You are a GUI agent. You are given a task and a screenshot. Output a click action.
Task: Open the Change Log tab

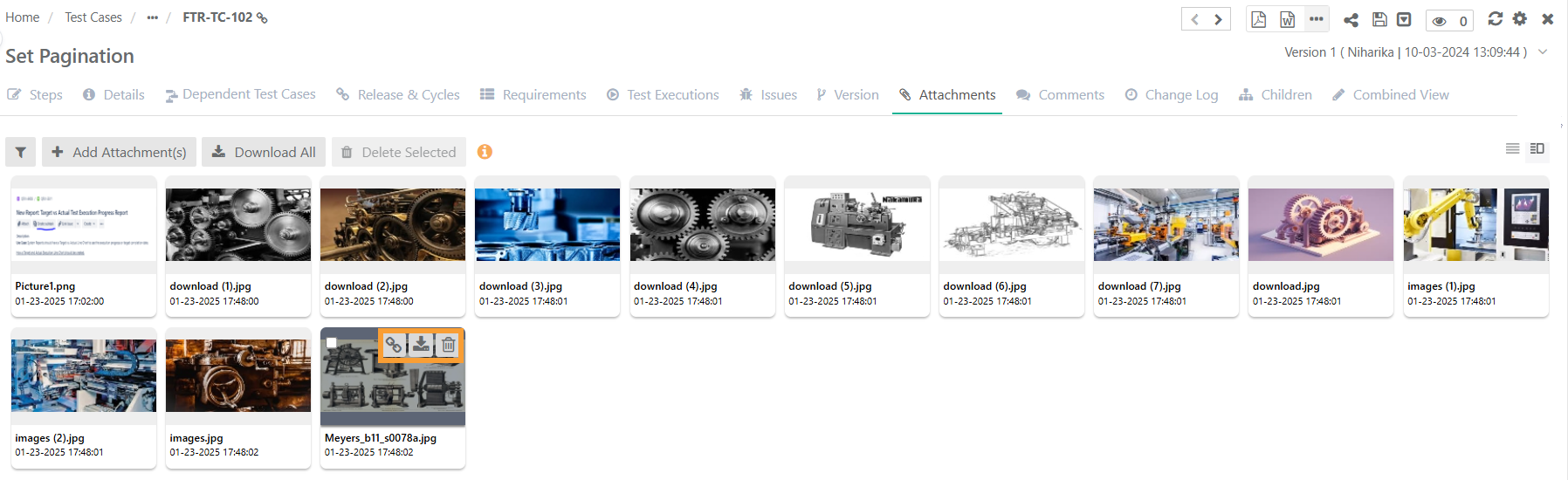[1172, 94]
